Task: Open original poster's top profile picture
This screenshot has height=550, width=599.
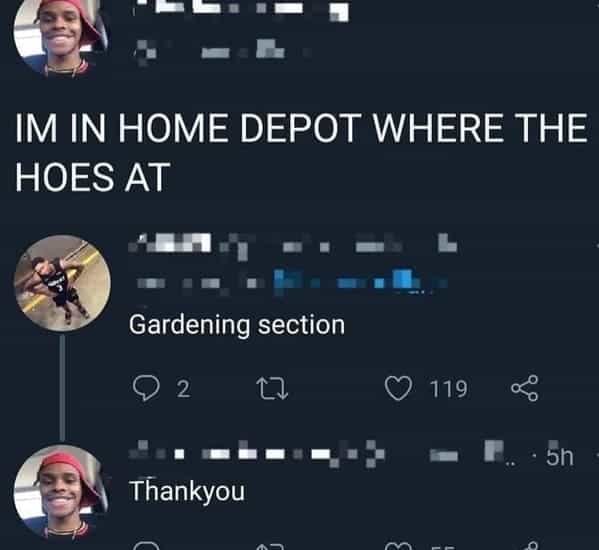Action: tap(61, 36)
